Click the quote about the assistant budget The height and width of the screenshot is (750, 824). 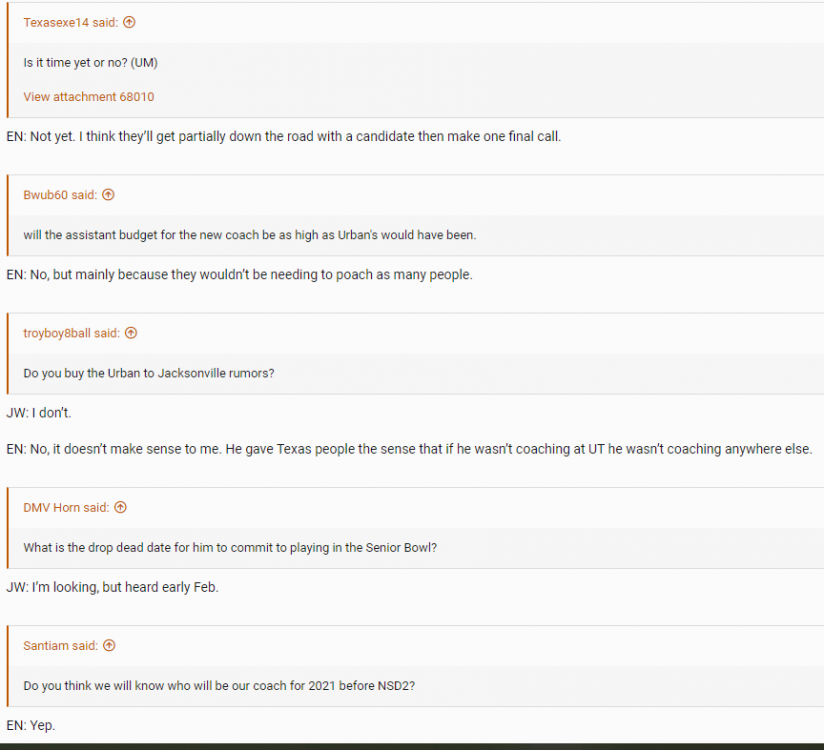point(249,235)
